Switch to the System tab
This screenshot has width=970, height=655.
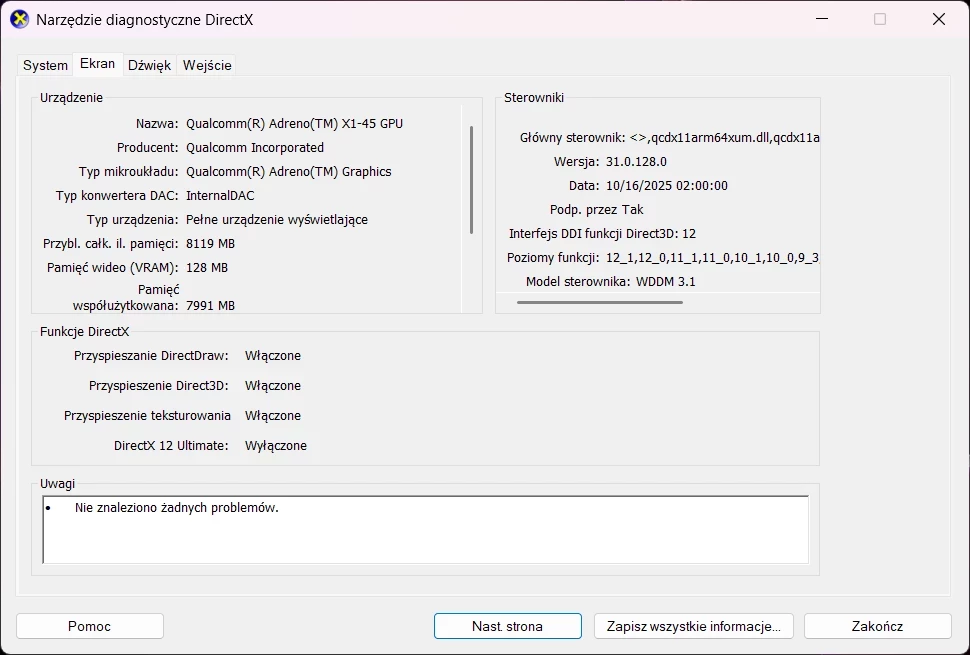coord(44,64)
